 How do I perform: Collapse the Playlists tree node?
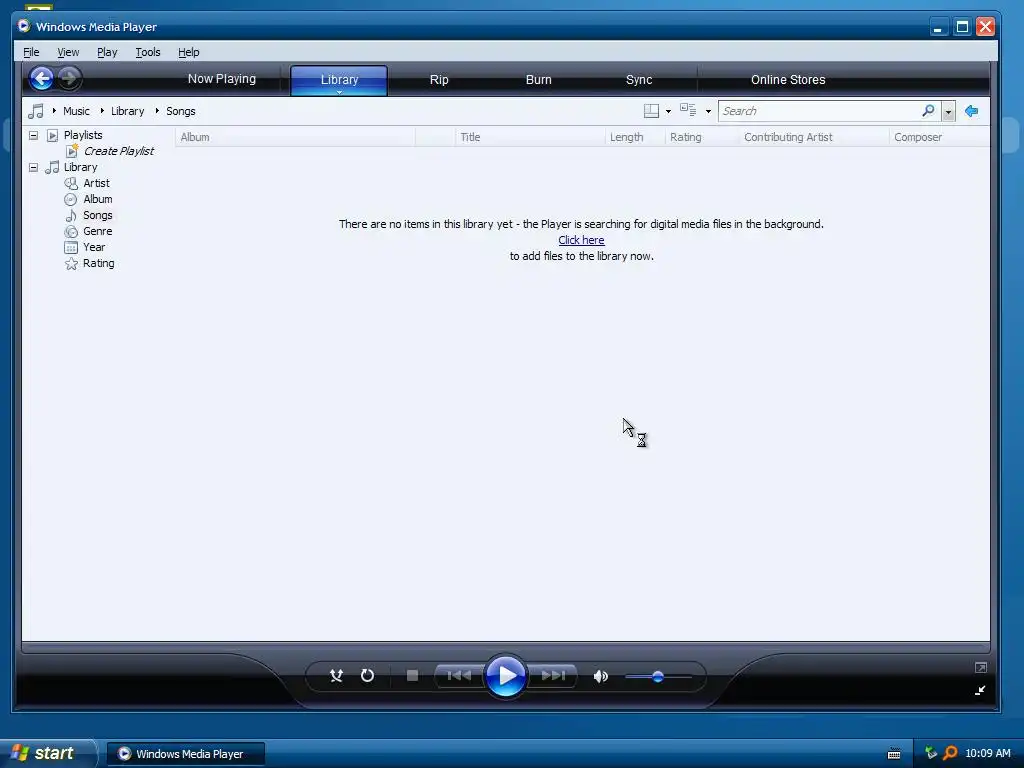33,135
